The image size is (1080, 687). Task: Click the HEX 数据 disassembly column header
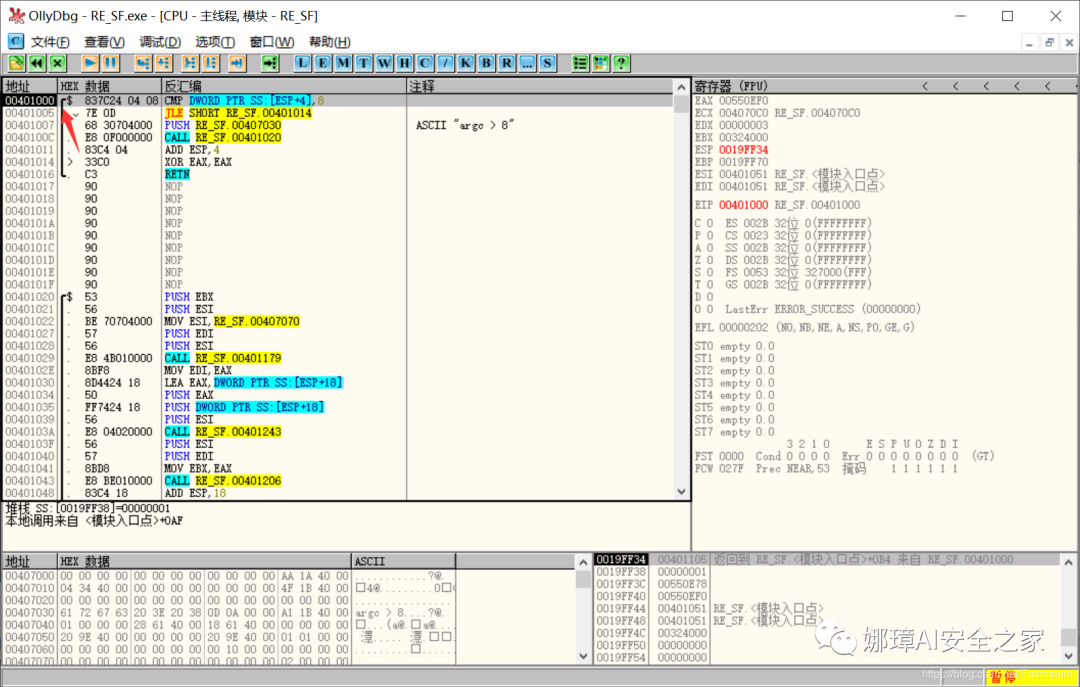pyautogui.click(x=109, y=86)
